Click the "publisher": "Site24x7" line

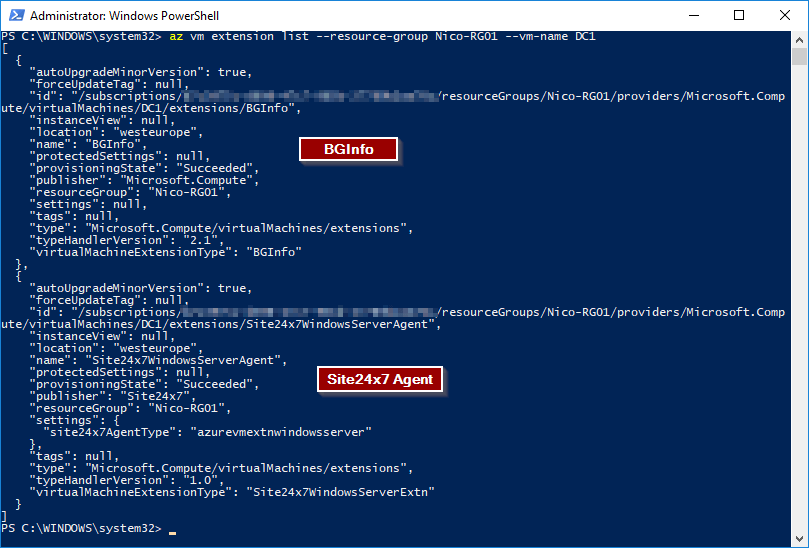tap(113, 396)
